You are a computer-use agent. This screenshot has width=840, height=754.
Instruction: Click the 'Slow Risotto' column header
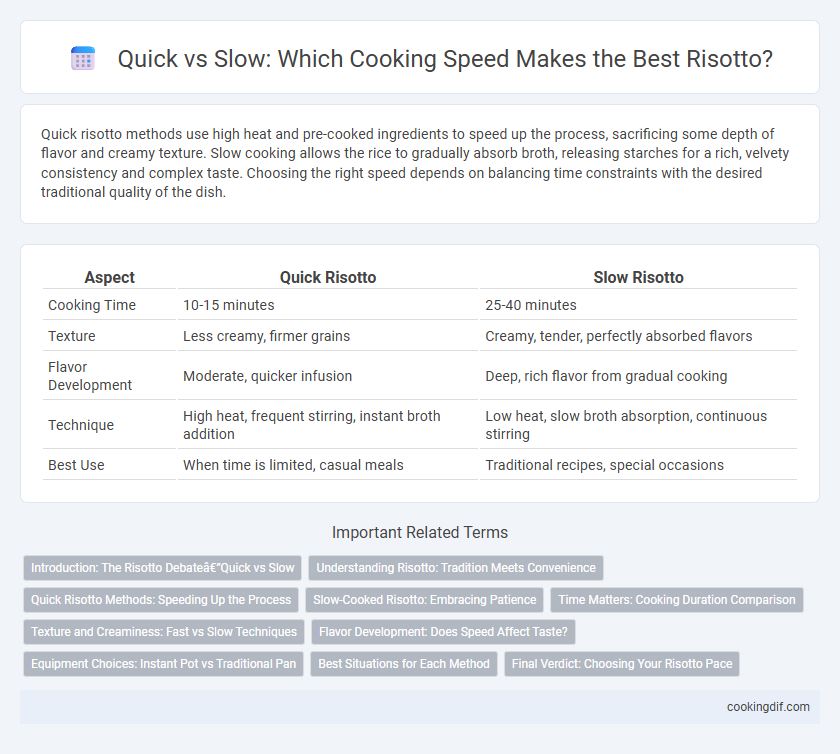pos(639,277)
